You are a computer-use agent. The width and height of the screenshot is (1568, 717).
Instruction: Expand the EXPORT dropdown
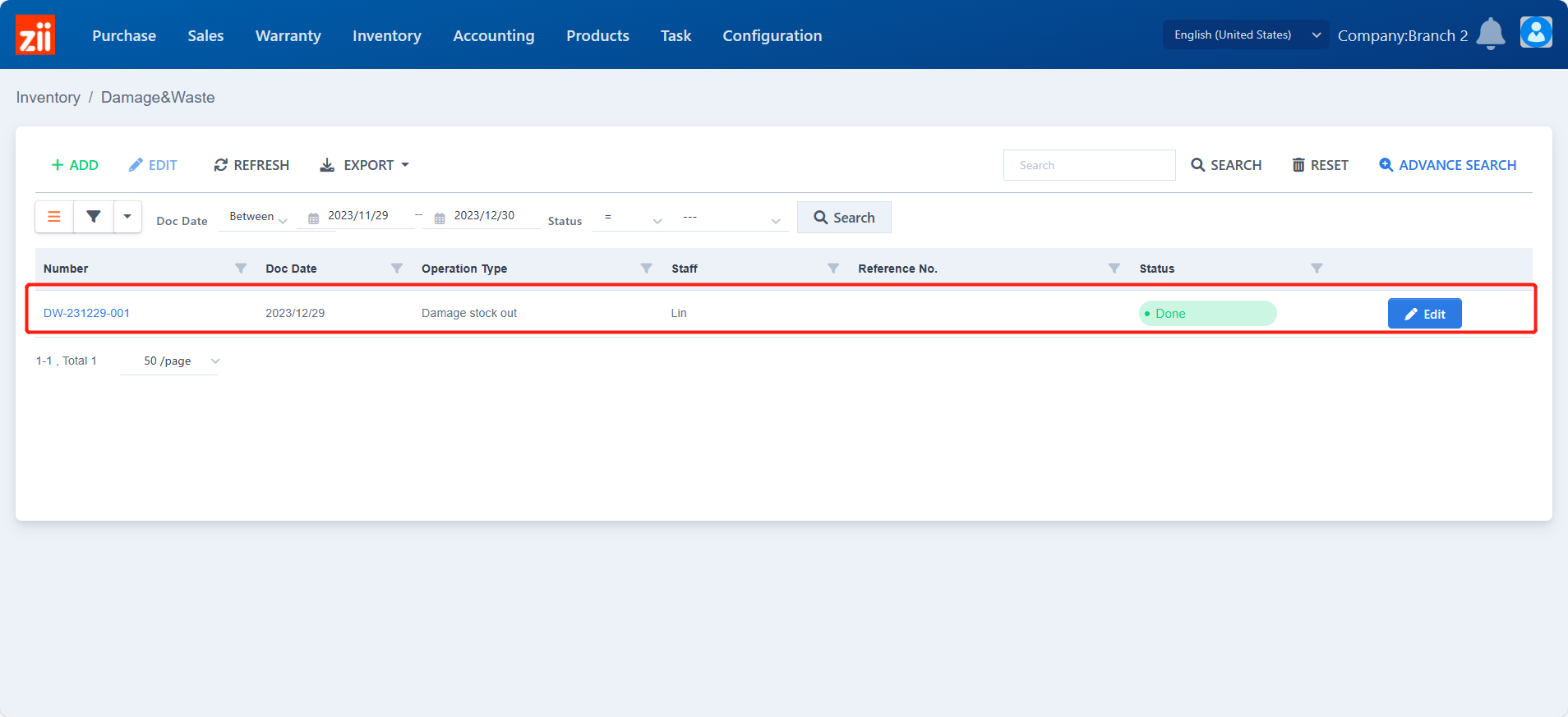coord(364,165)
